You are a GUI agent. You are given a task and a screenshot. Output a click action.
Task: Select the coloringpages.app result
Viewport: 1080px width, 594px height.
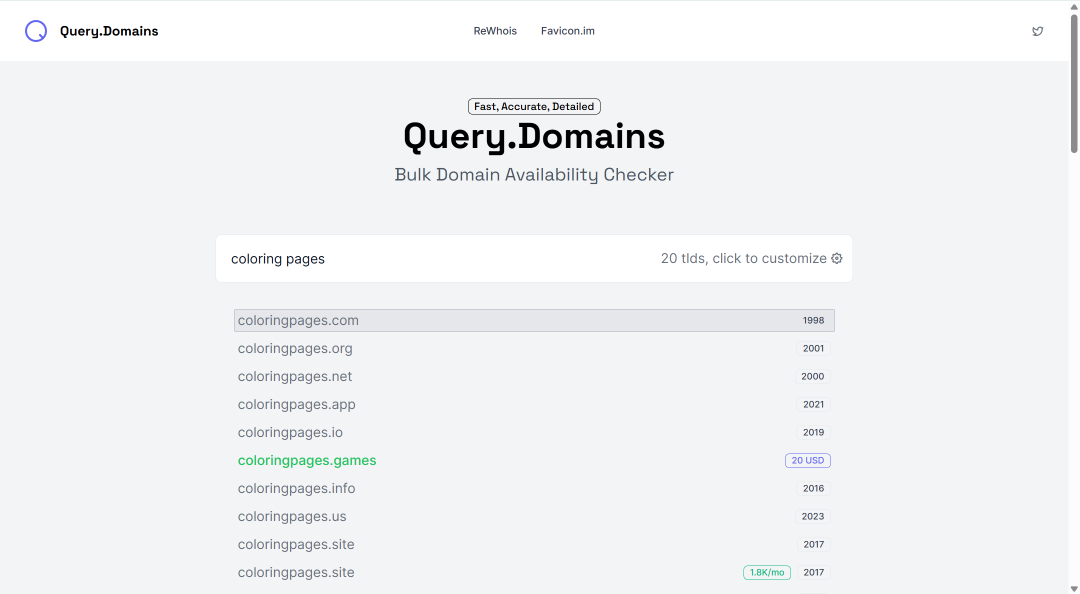[534, 404]
